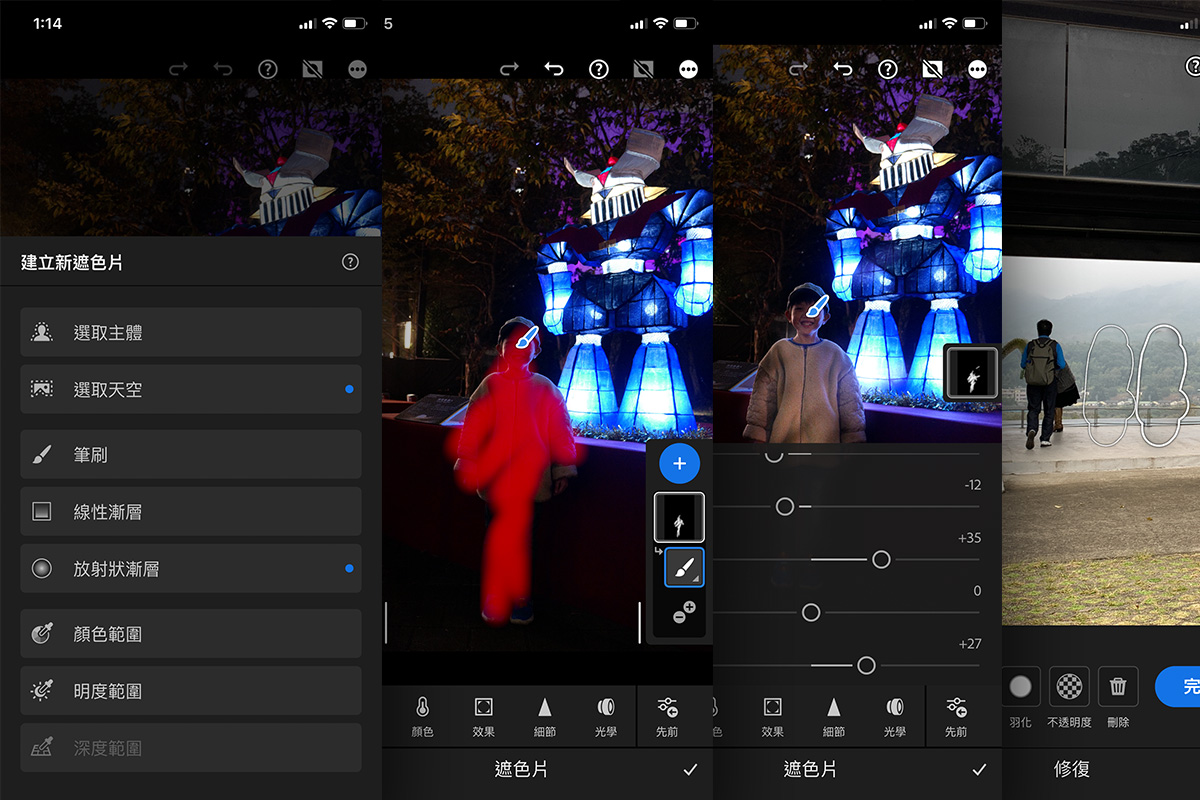
Task: Choose 線性漸層 mask option
Action: pos(191,512)
